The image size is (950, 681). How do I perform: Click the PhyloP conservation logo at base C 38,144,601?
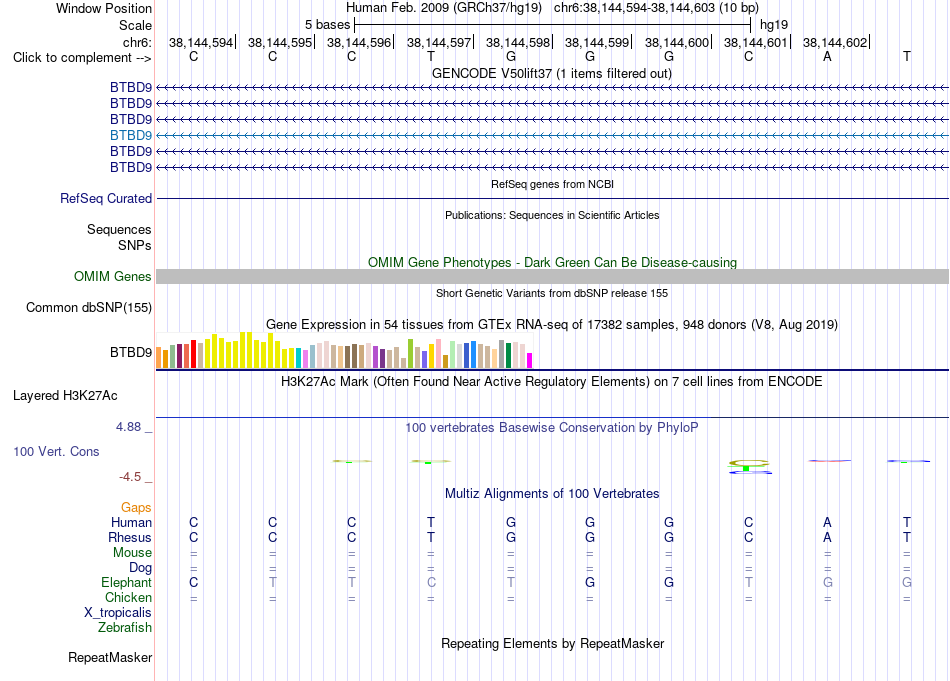749,467
